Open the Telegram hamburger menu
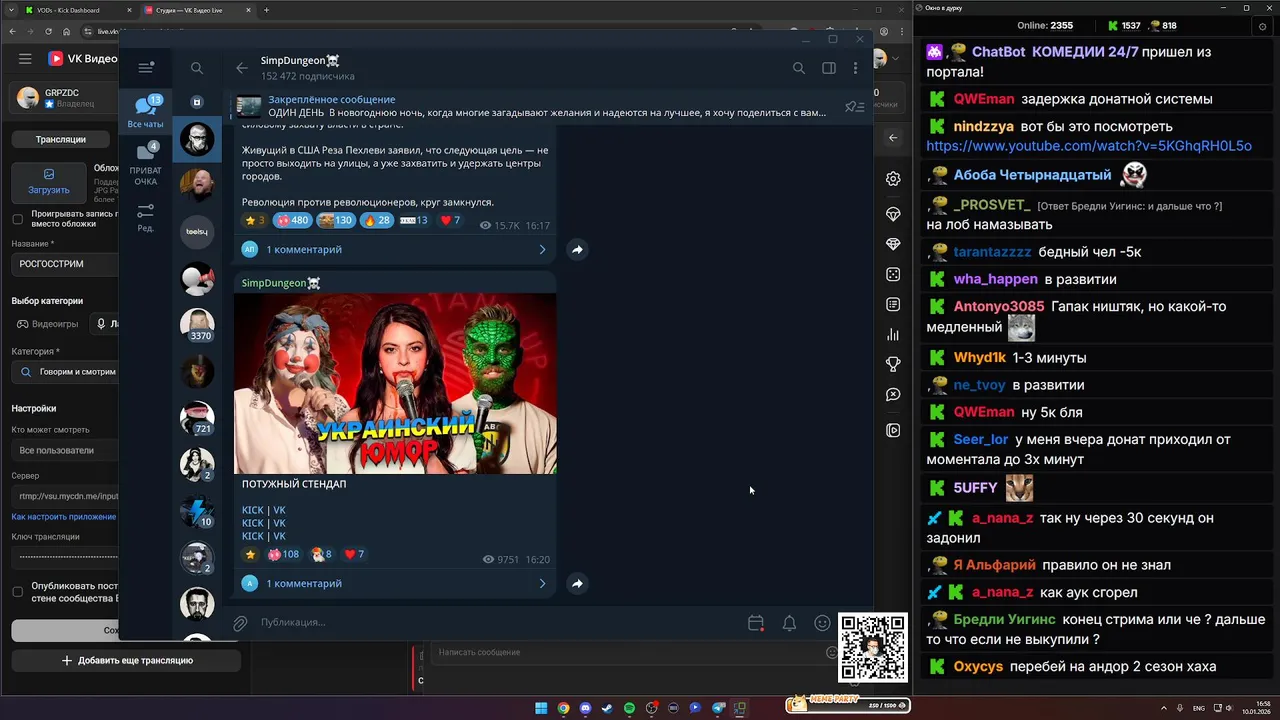This screenshot has height=720, width=1280. [146, 68]
